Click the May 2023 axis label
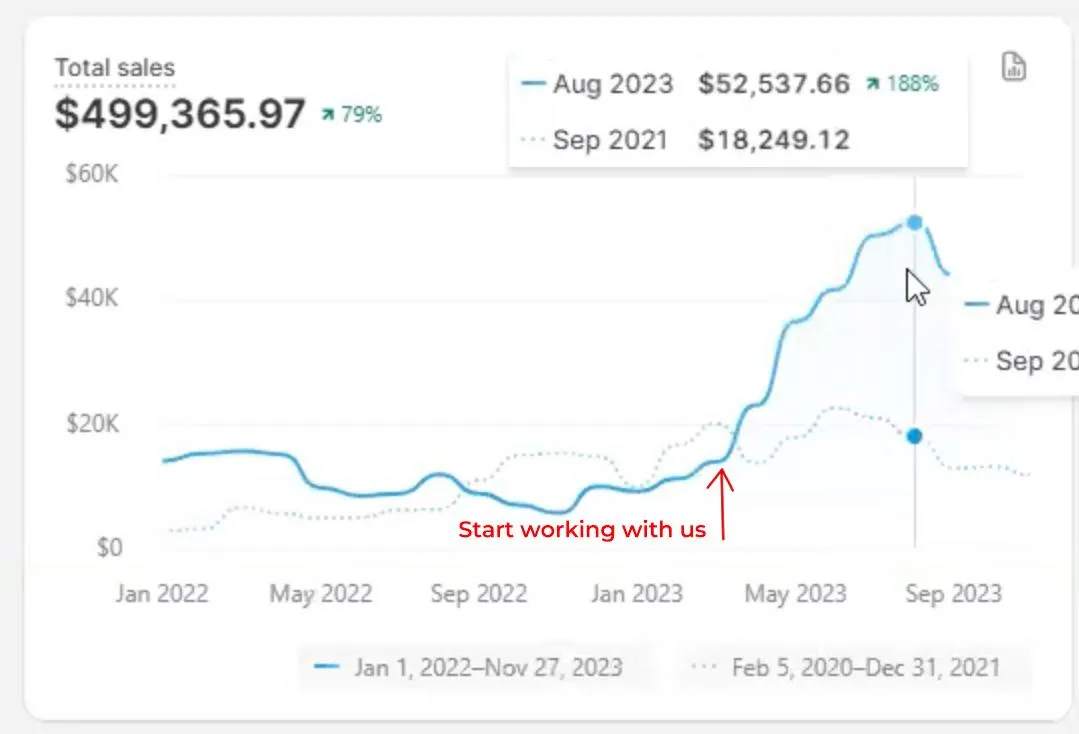 (795, 593)
